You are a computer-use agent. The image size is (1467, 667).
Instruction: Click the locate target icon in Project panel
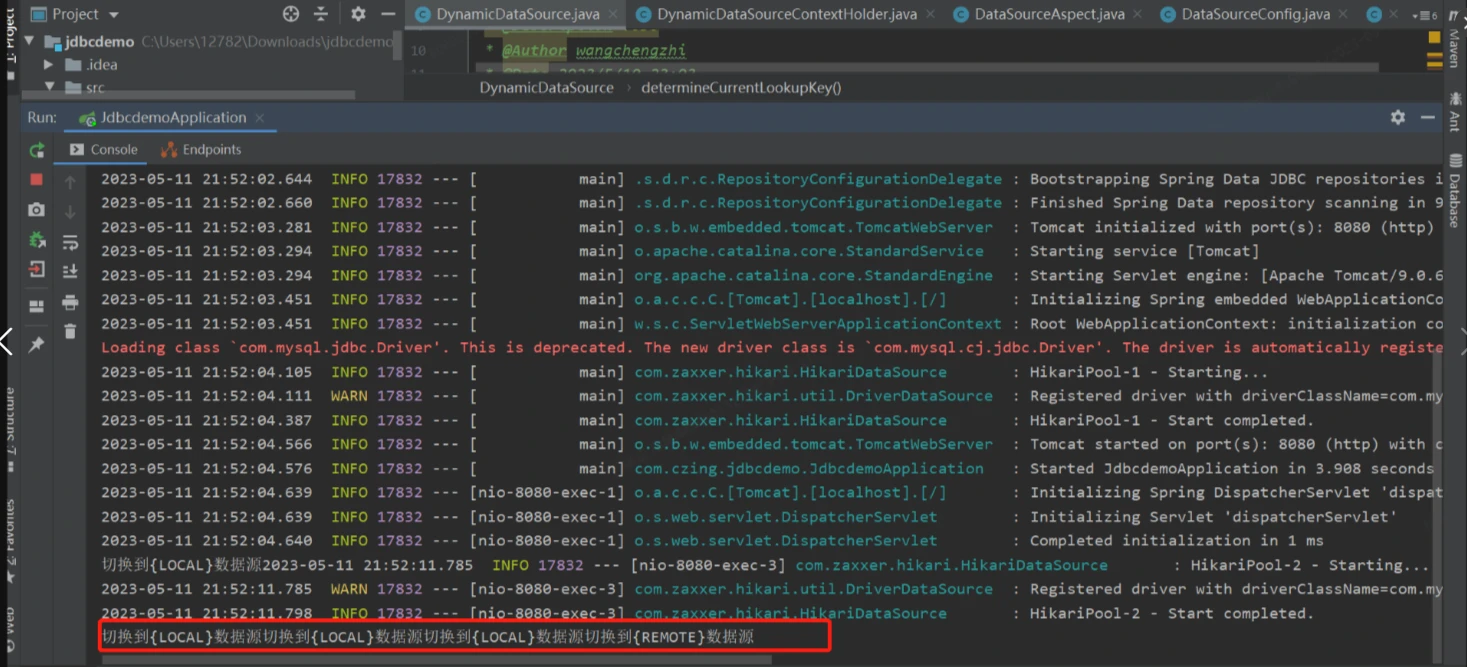[x=291, y=14]
